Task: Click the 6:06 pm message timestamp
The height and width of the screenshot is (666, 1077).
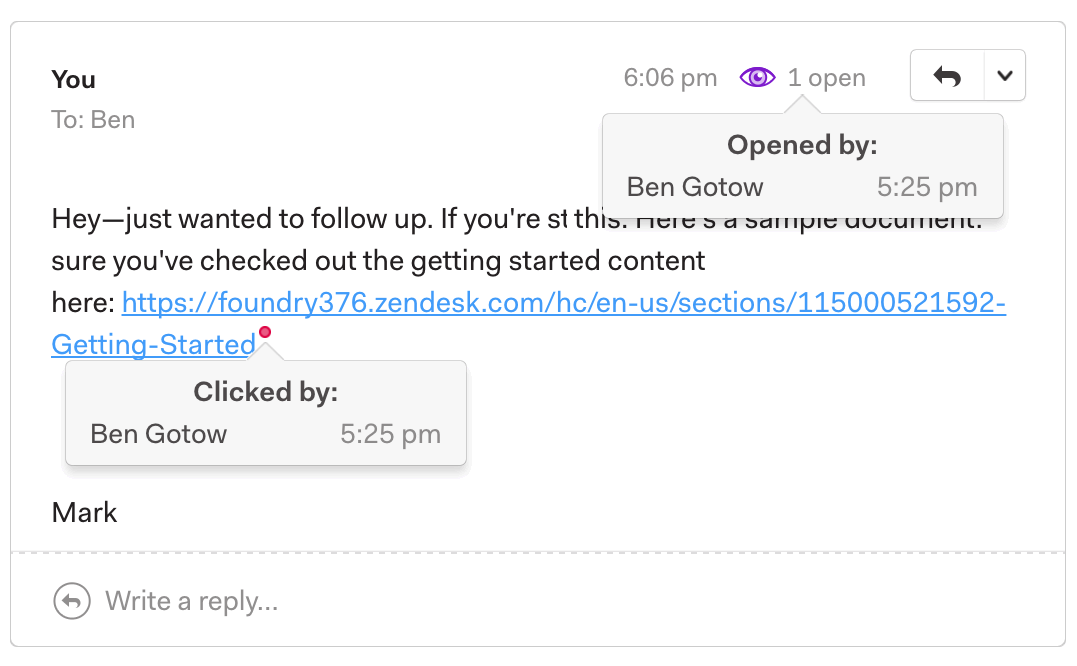Action: coord(670,78)
